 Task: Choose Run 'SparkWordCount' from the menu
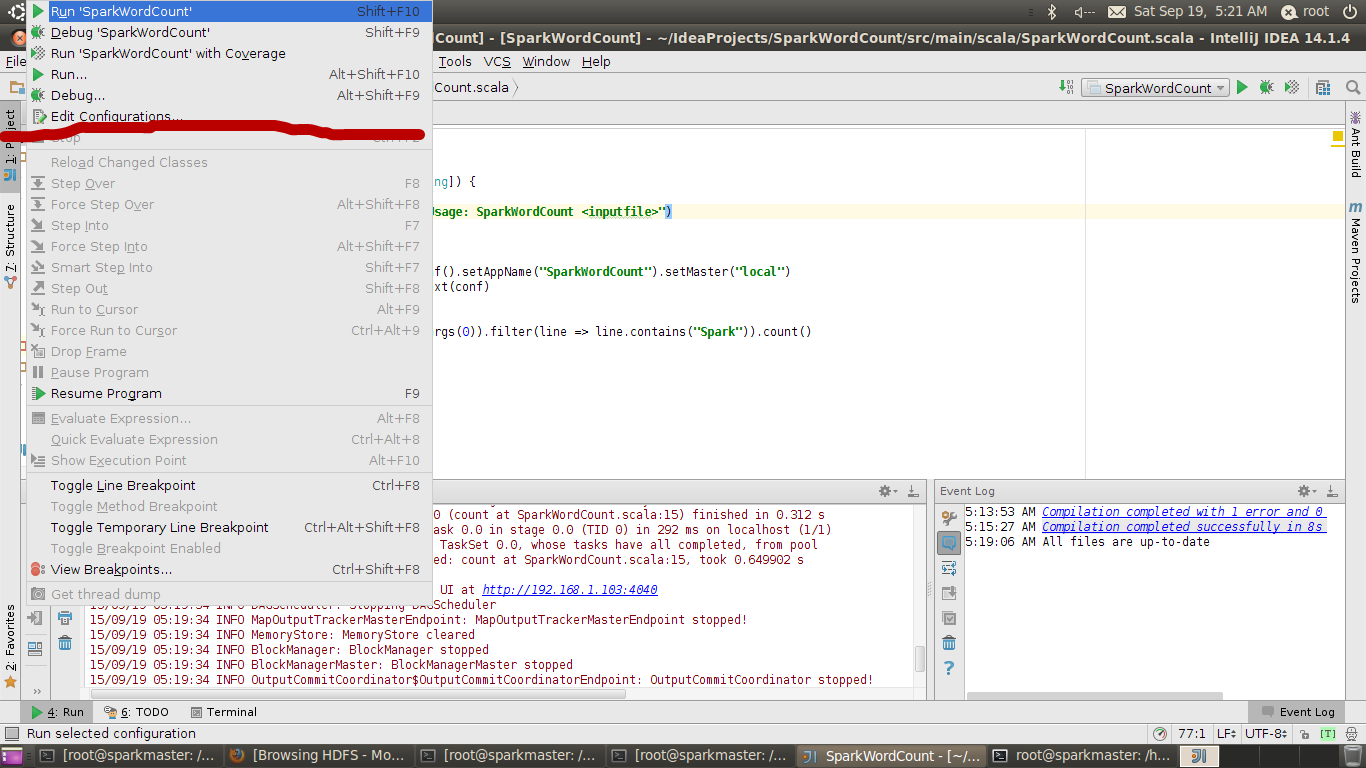pyautogui.click(x=229, y=11)
